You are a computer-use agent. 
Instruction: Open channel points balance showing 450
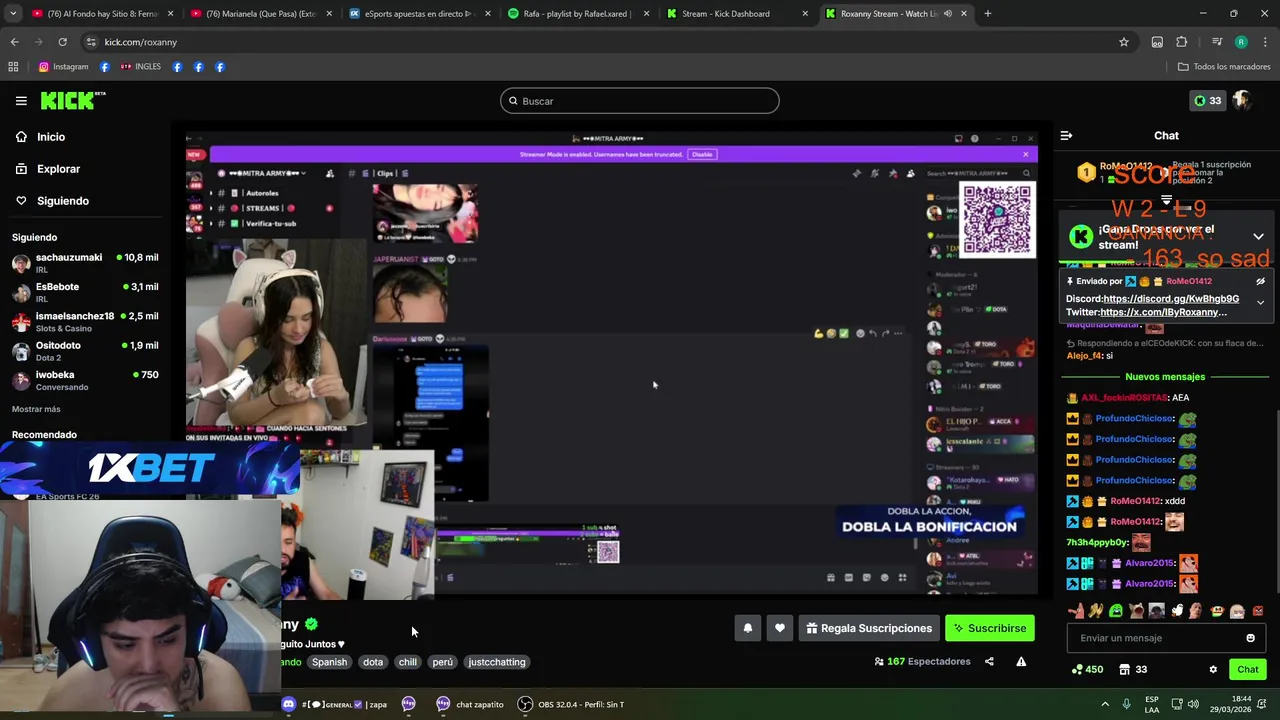pyautogui.click(x=1087, y=669)
